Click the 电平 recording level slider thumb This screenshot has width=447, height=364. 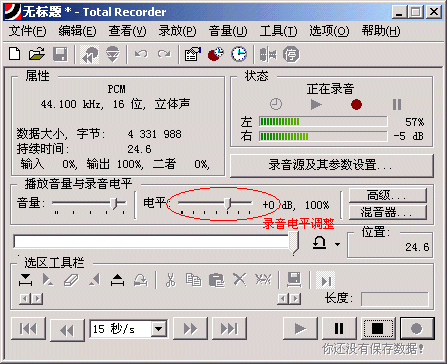click(x=228, y=203)
